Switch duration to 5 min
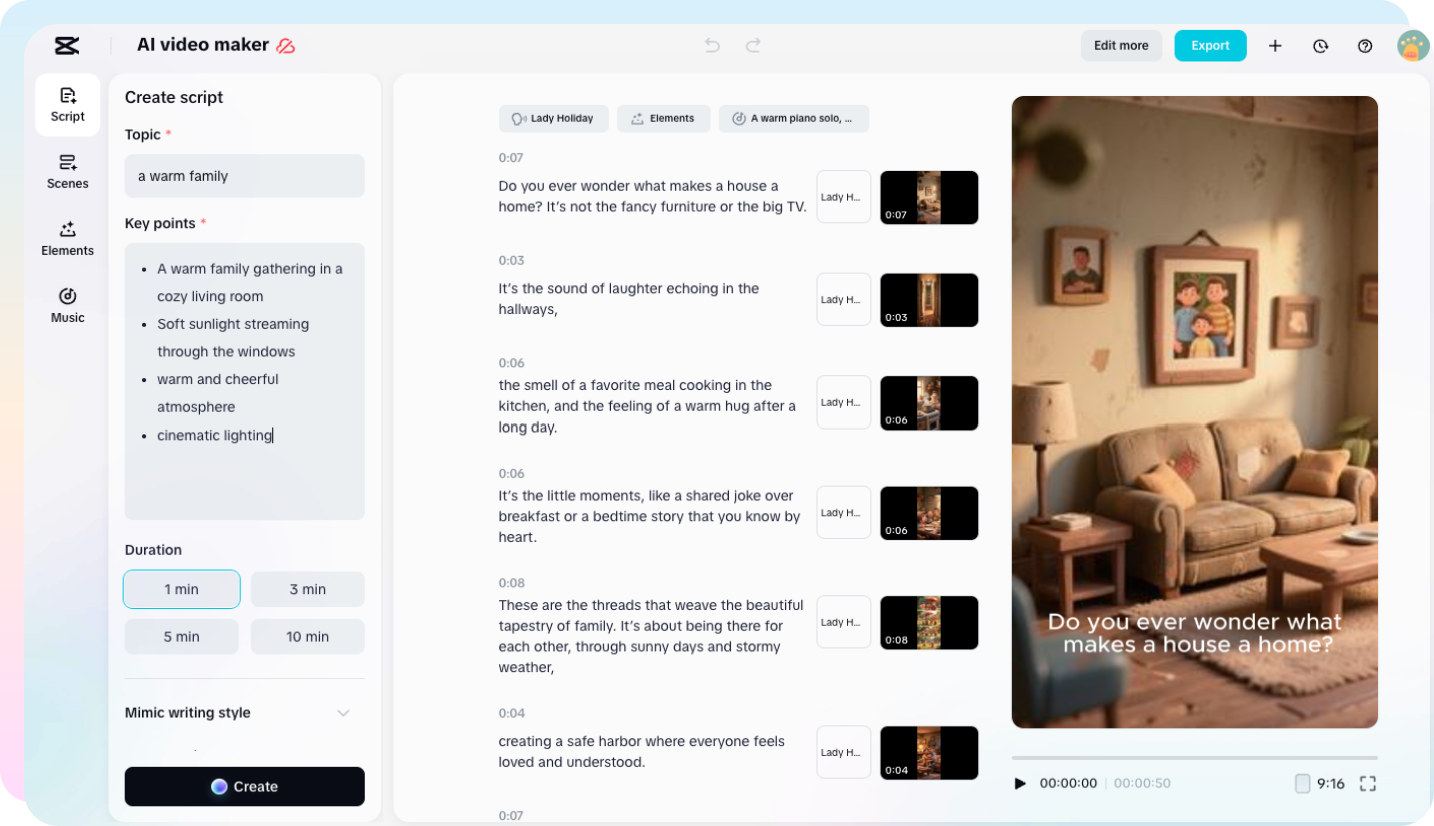 [181, 636]
